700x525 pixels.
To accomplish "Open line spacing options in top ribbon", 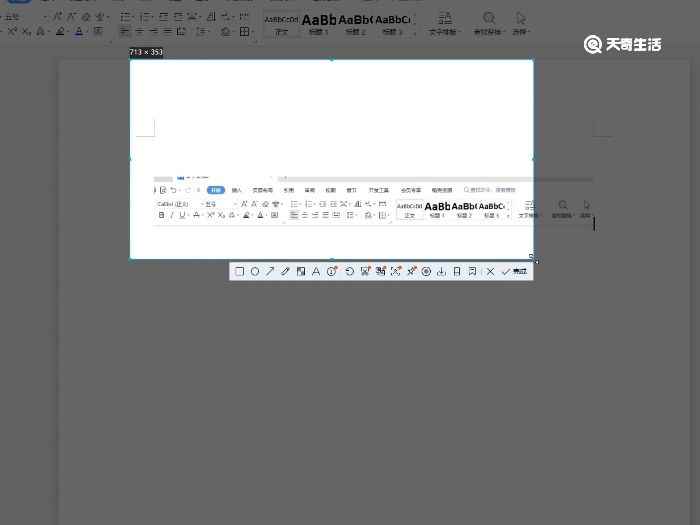I will coord(202,31).
